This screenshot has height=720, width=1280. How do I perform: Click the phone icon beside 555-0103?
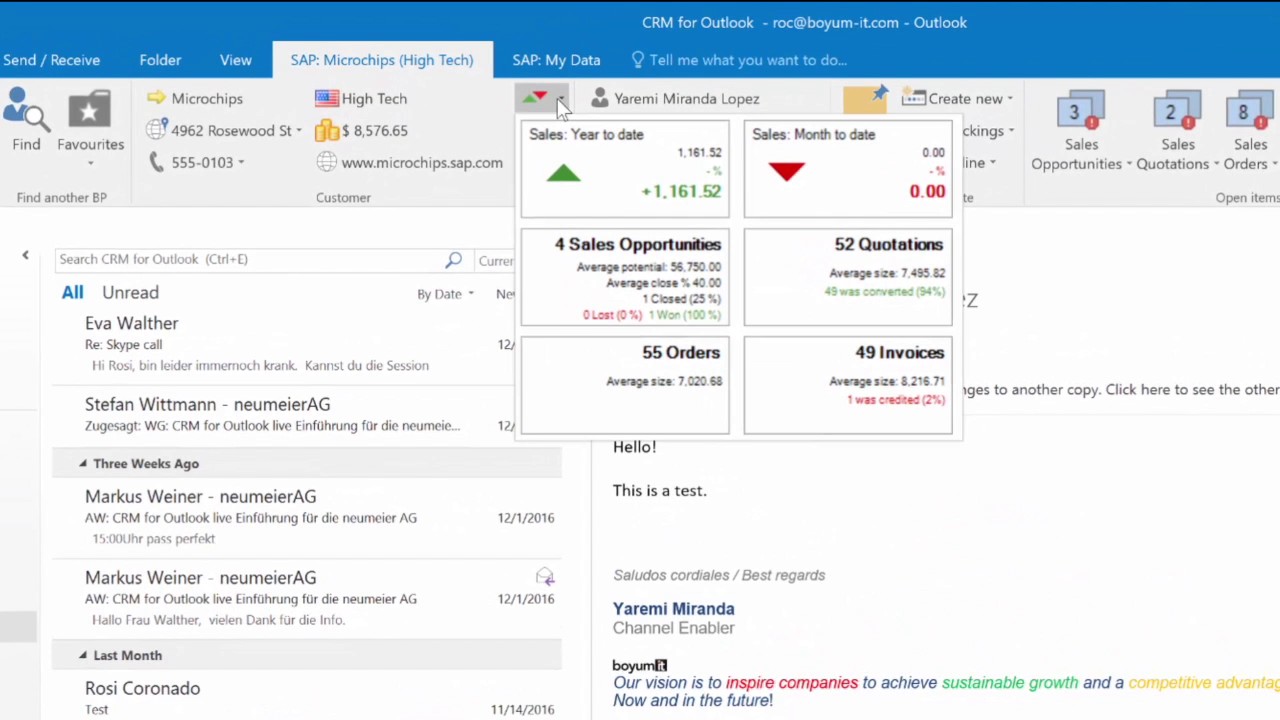click(156, 162)
